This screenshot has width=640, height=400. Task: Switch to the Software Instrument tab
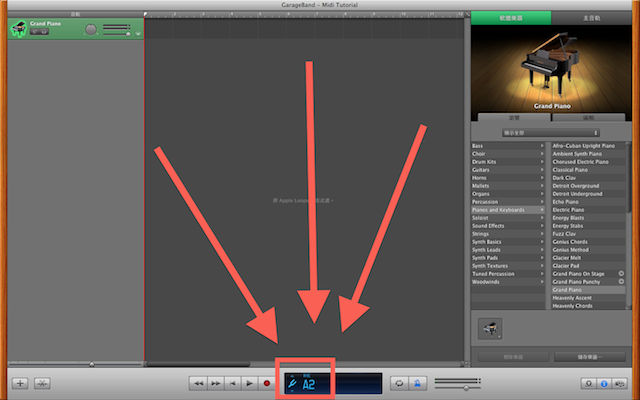[511, 18]
